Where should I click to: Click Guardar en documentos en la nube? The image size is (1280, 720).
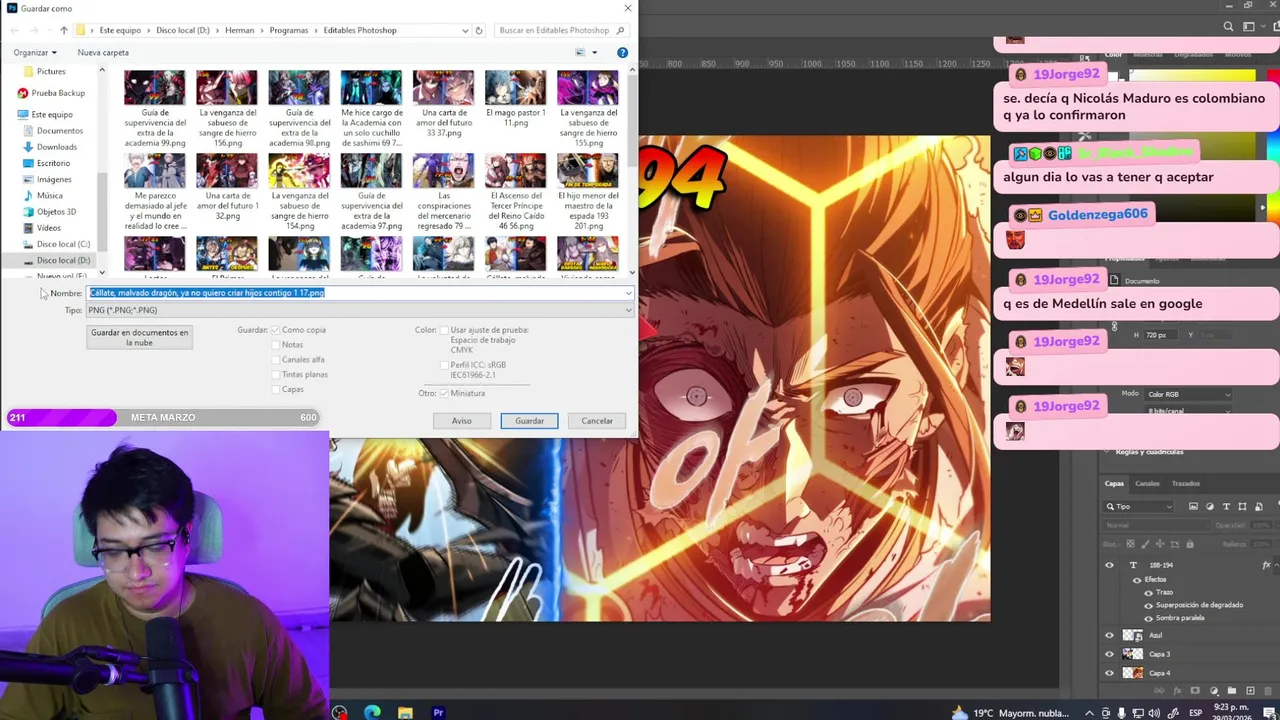140,337
